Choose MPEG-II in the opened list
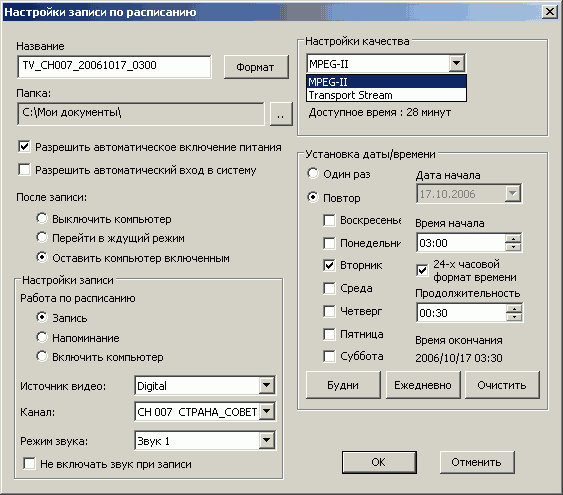 click(x=386, y=82)
